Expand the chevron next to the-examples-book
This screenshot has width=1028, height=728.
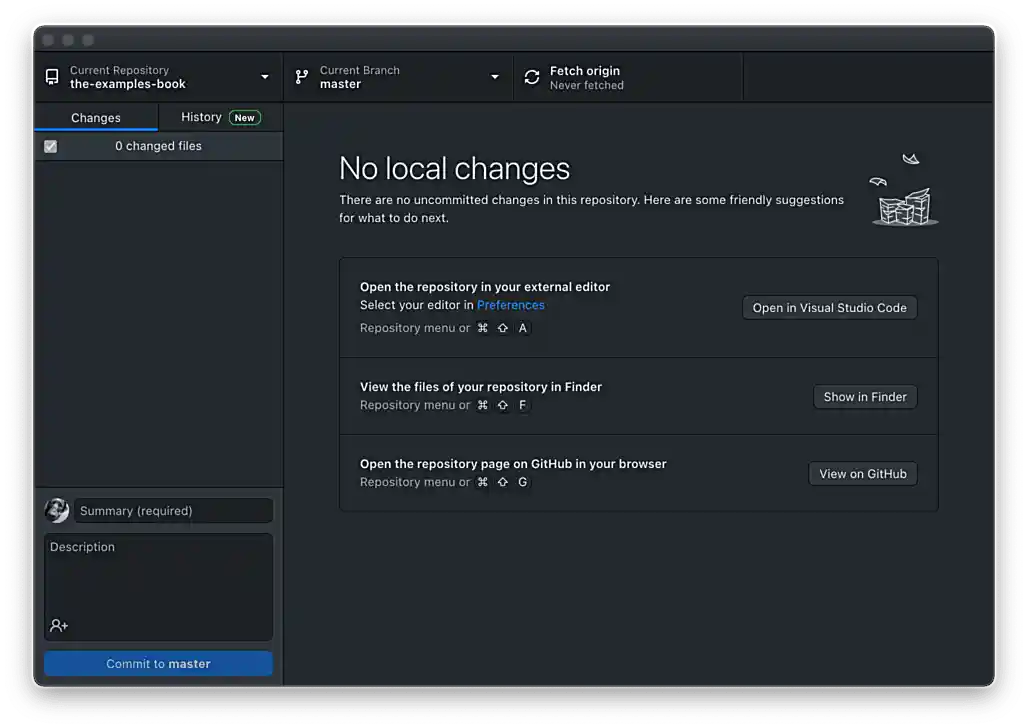(264, 76)
